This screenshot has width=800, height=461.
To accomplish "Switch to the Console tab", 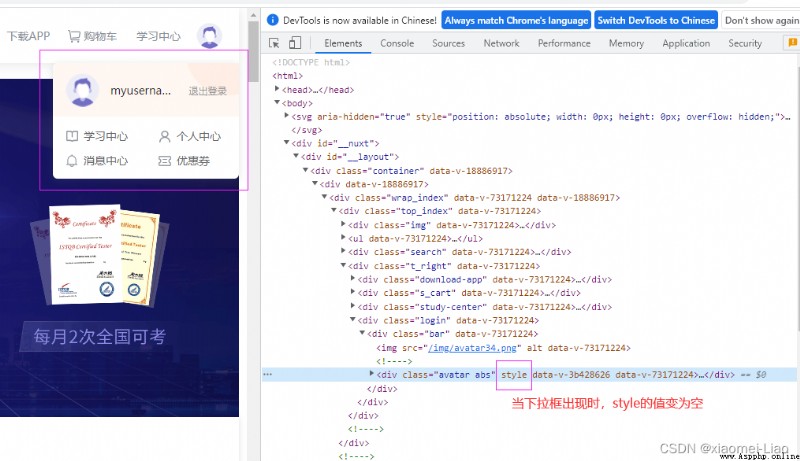I will click(397, 43).
